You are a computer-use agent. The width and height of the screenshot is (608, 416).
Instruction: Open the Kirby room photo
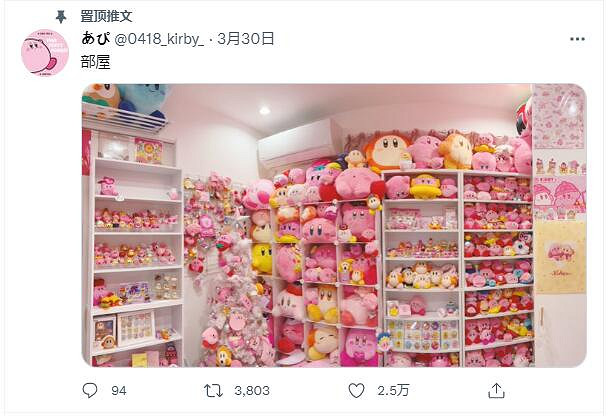click(x=334, y=225)
